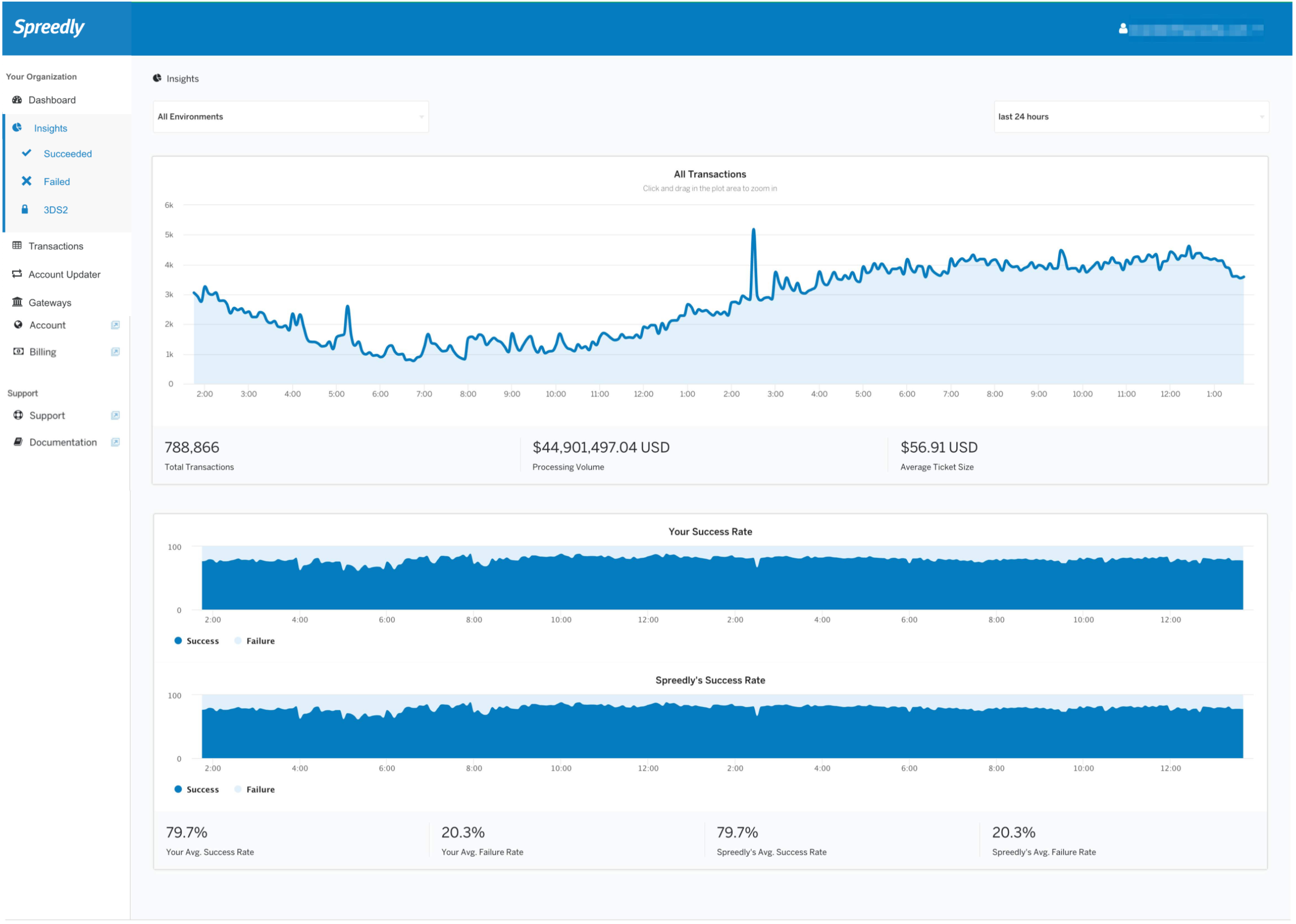The height and width of the screenshot is (924, 1296).
Task: Click the Insights pie chart sidebar icon
Action: [x=17, y=128]
